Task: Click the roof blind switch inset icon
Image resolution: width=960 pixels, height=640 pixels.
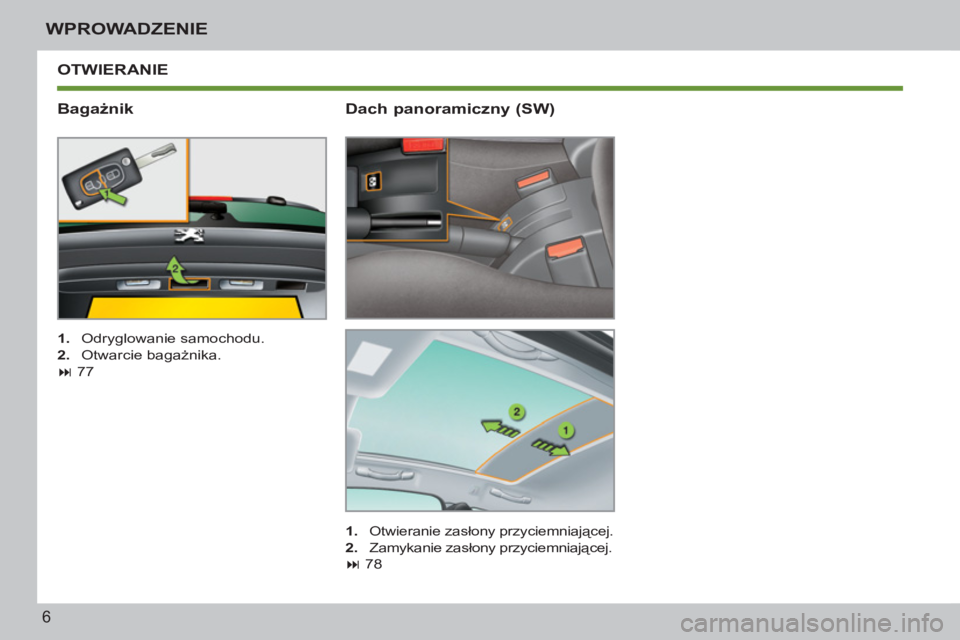Action: point(373,180)
